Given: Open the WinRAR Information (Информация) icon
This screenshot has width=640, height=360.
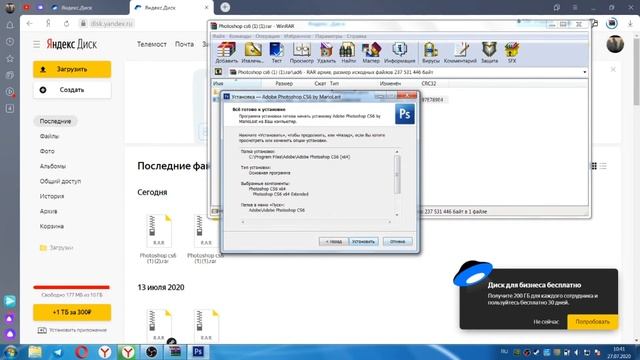Looking at the screenshot, I should 400,53.
